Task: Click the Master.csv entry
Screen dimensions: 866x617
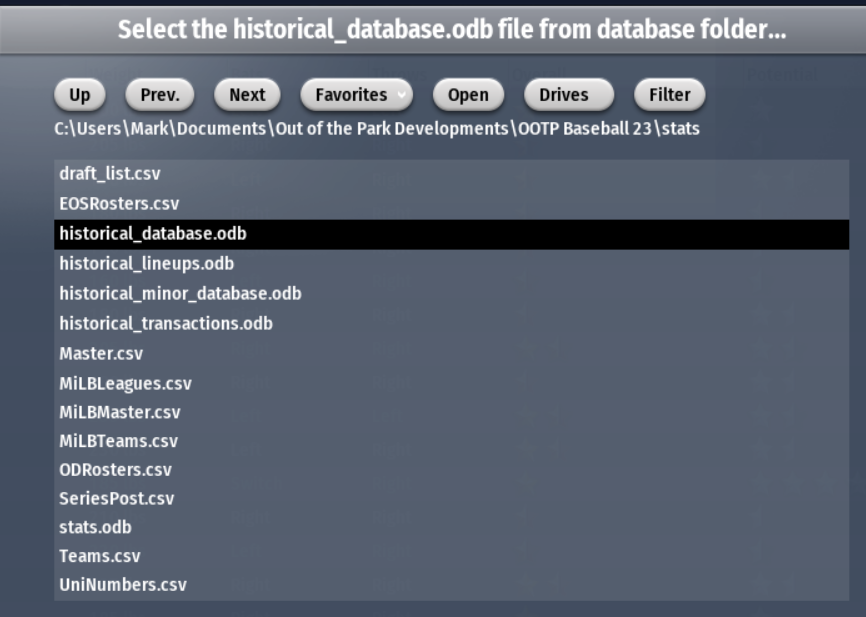Action: [101, 353]
